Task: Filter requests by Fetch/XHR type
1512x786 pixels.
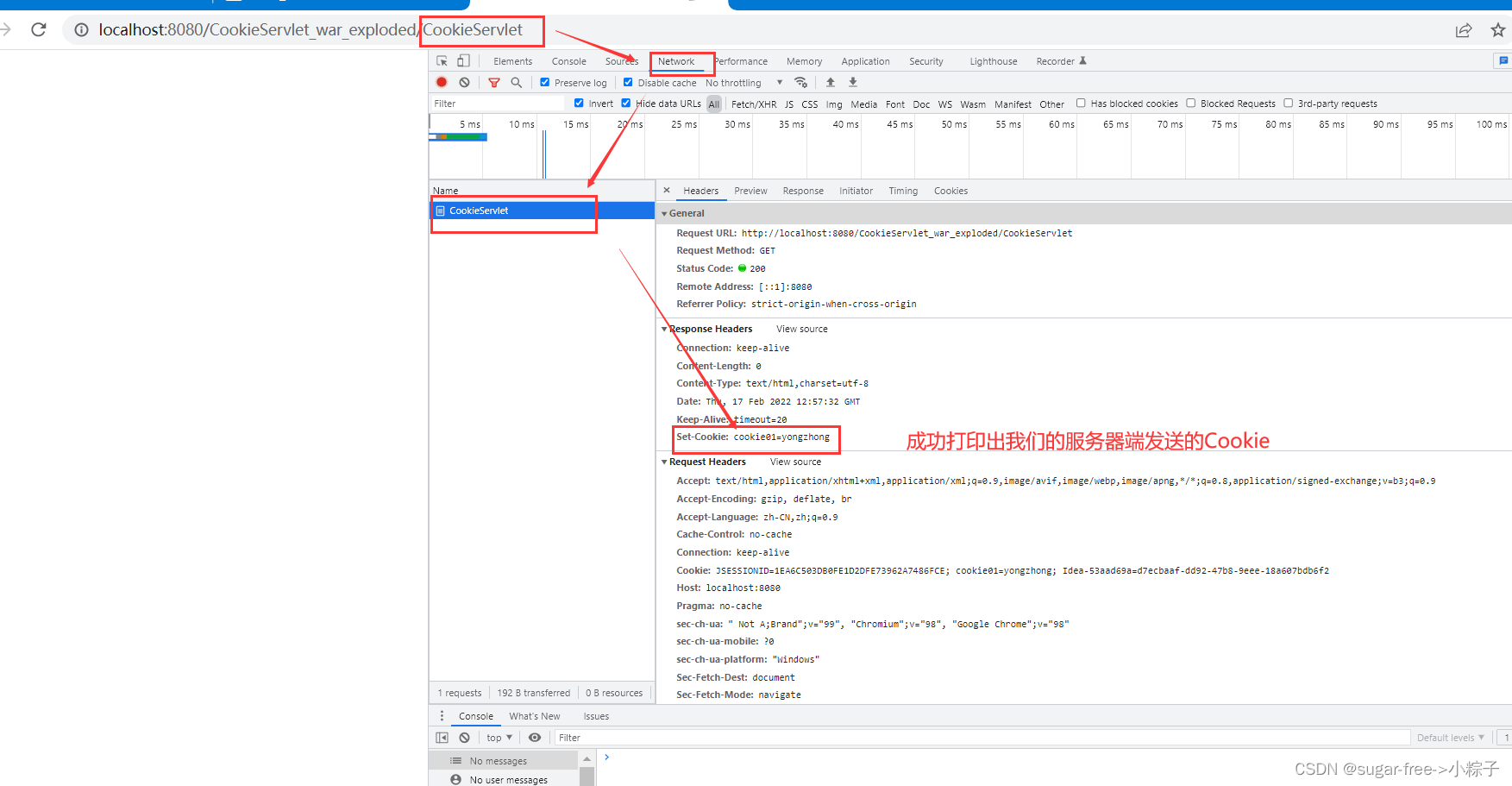Action: (x=754, y=104)
